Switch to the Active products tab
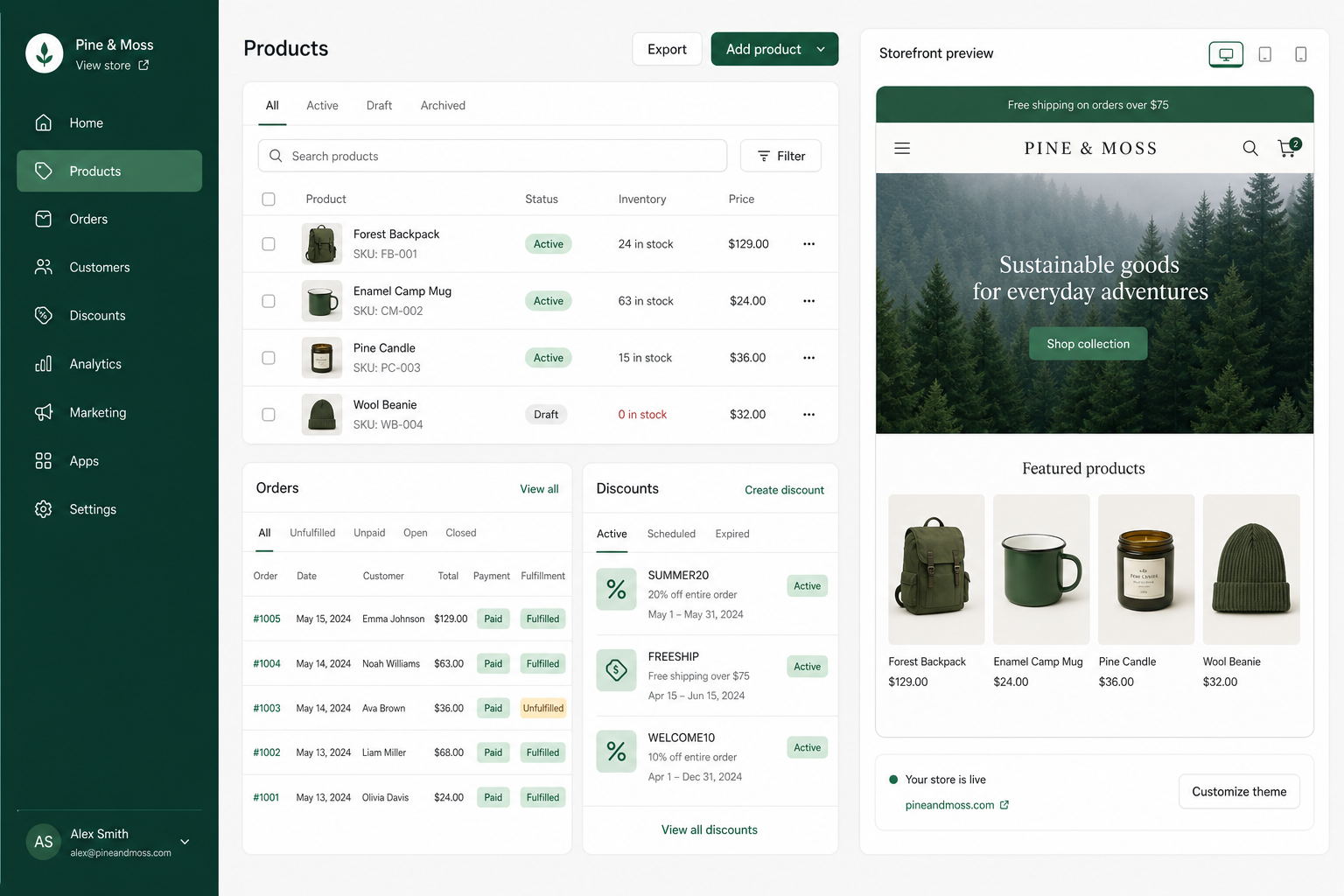Screen dimensions: 1344x896 pyautogui.click(x=322, y=105)
